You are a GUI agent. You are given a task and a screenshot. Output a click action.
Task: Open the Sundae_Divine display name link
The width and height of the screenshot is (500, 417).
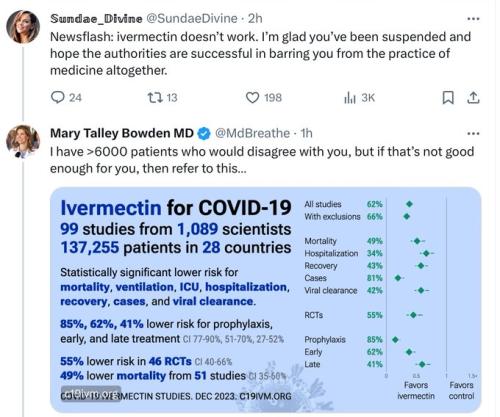coord(96,19)
